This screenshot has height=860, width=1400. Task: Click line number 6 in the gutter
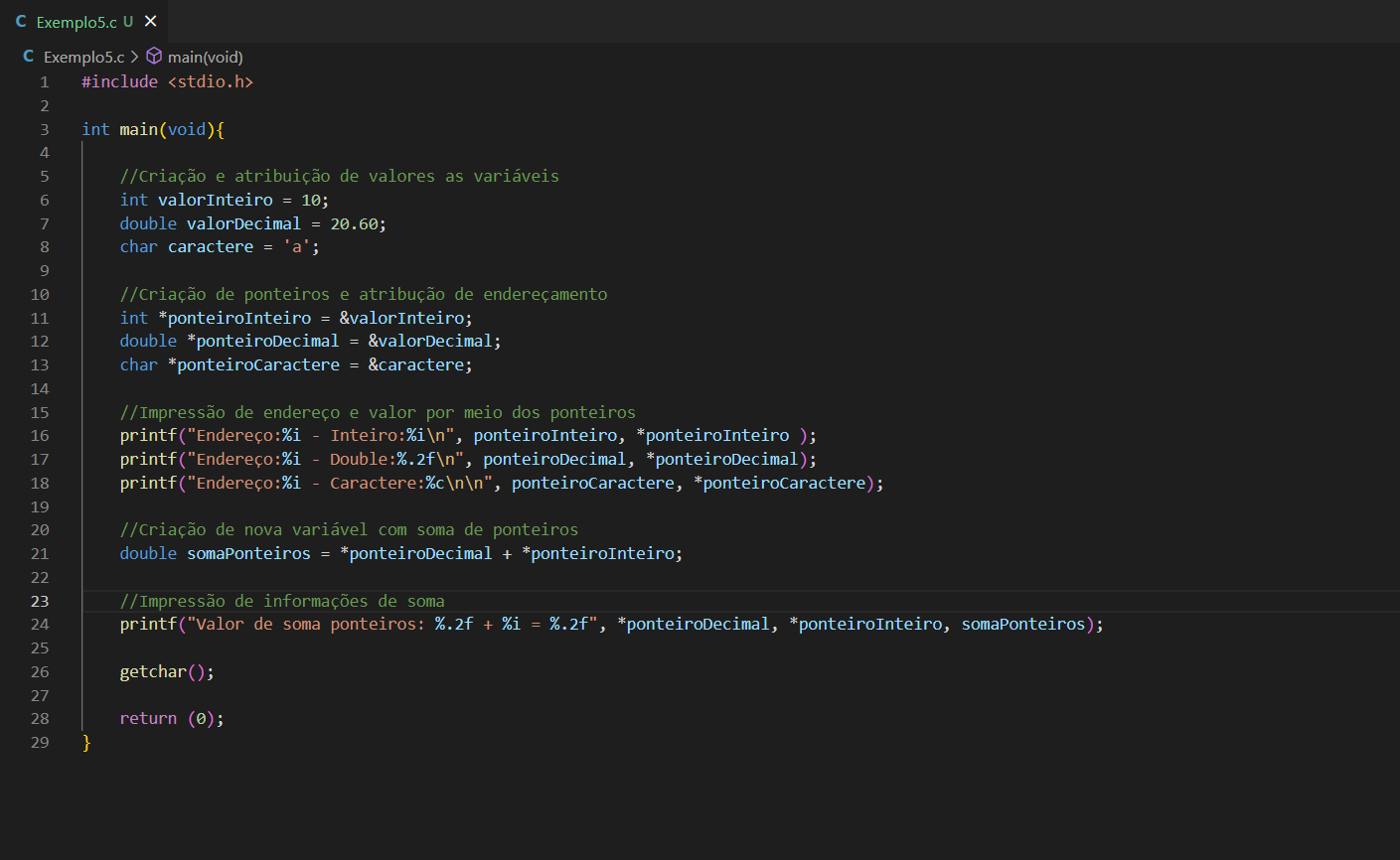[x=40, y=199]
